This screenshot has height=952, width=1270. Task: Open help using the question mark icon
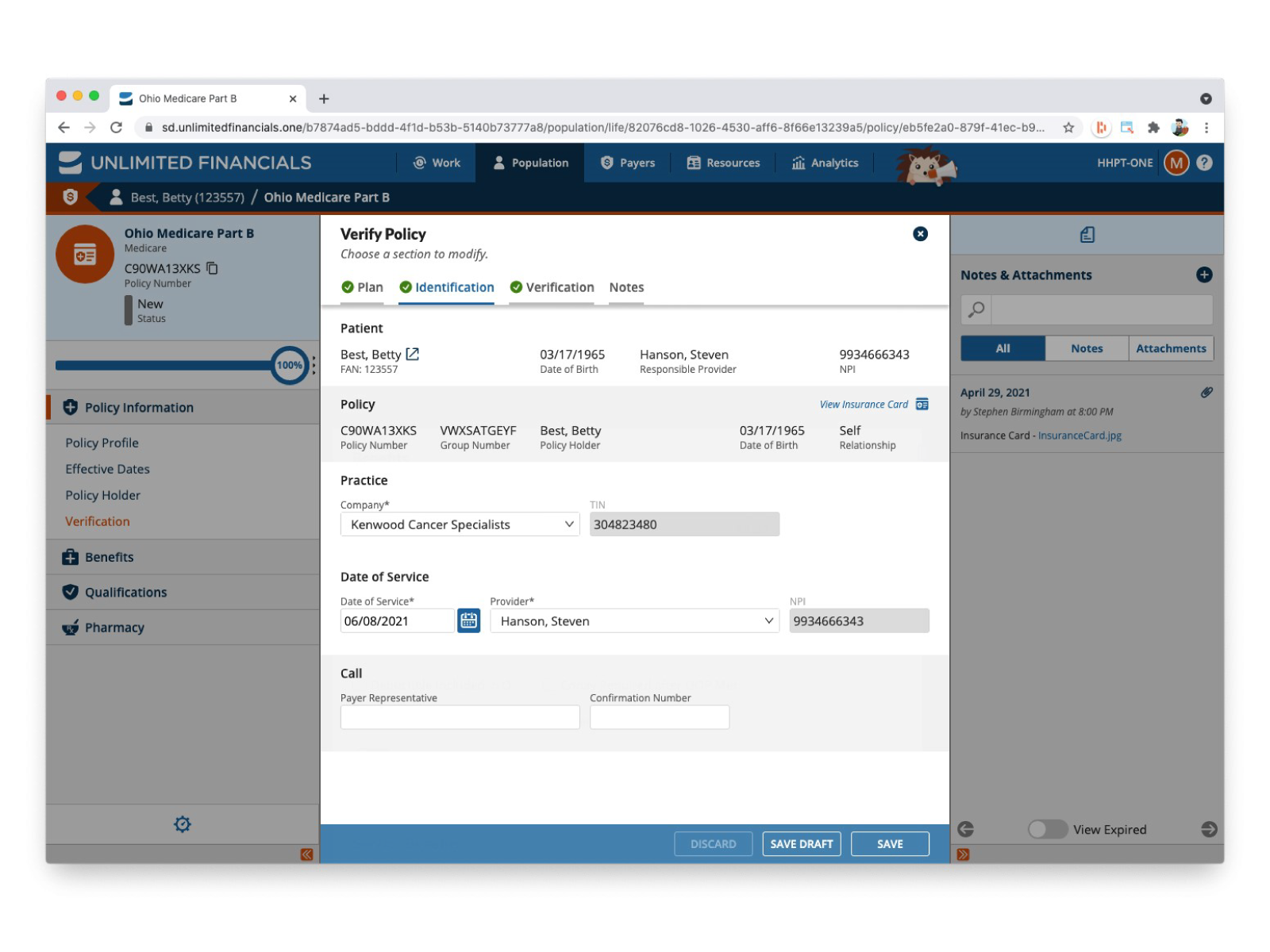pos(1205,163)
